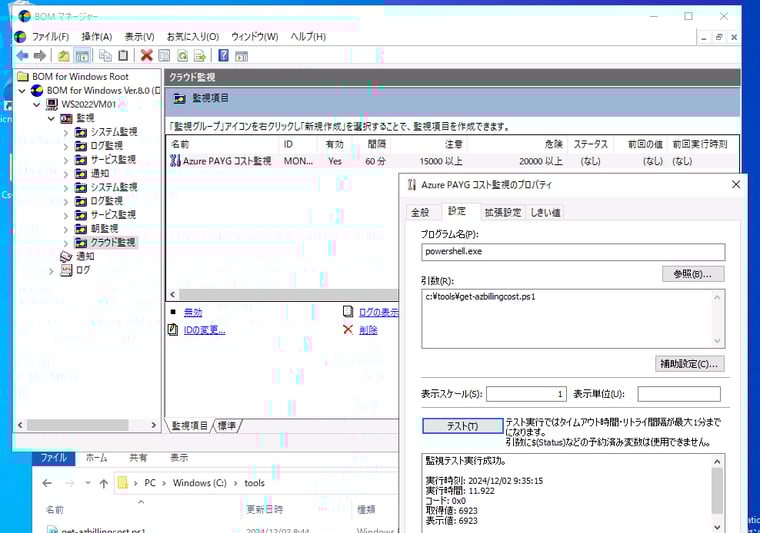This screenshot has width=760, height=533.
Task: Move up one level with the folder-arrow toolbar icon
Action: 63,56
